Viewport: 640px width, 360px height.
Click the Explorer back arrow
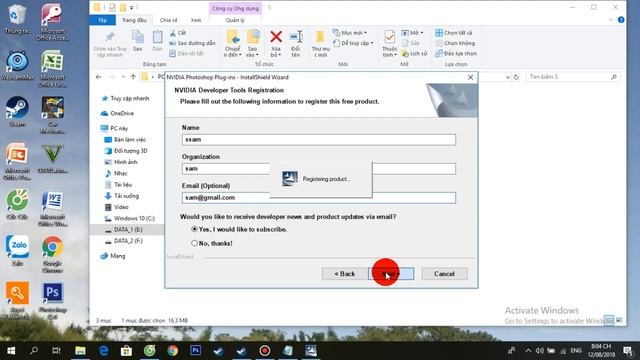[x=98, y=77]
